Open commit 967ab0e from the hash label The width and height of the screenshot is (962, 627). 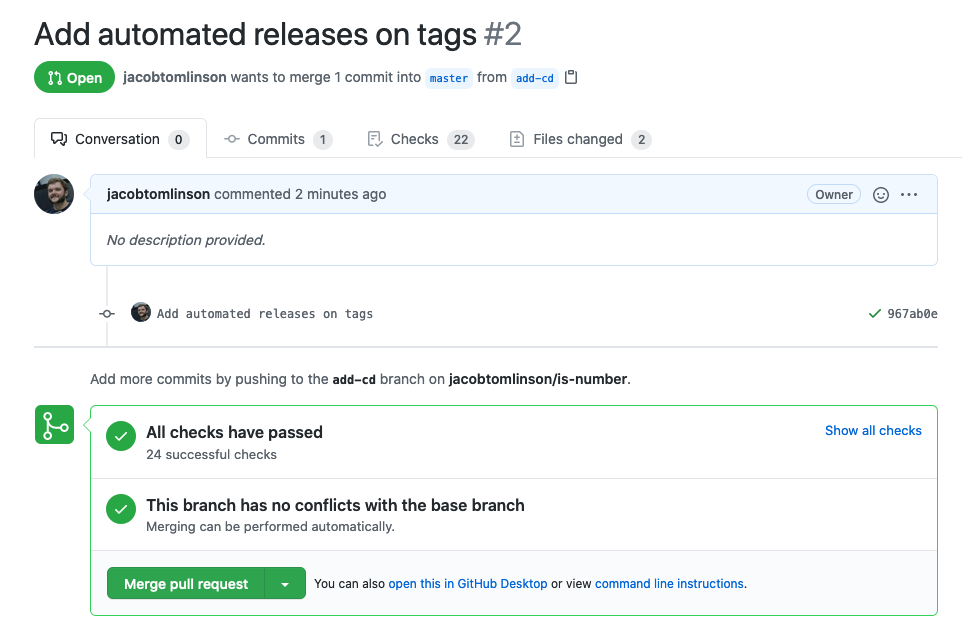click(x=910, y=313)
